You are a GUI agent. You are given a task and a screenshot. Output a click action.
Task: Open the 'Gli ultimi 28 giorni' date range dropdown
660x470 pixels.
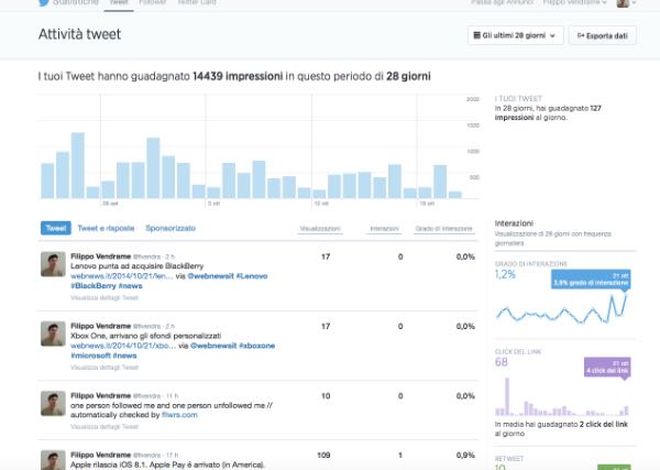[x=515, y=35]
